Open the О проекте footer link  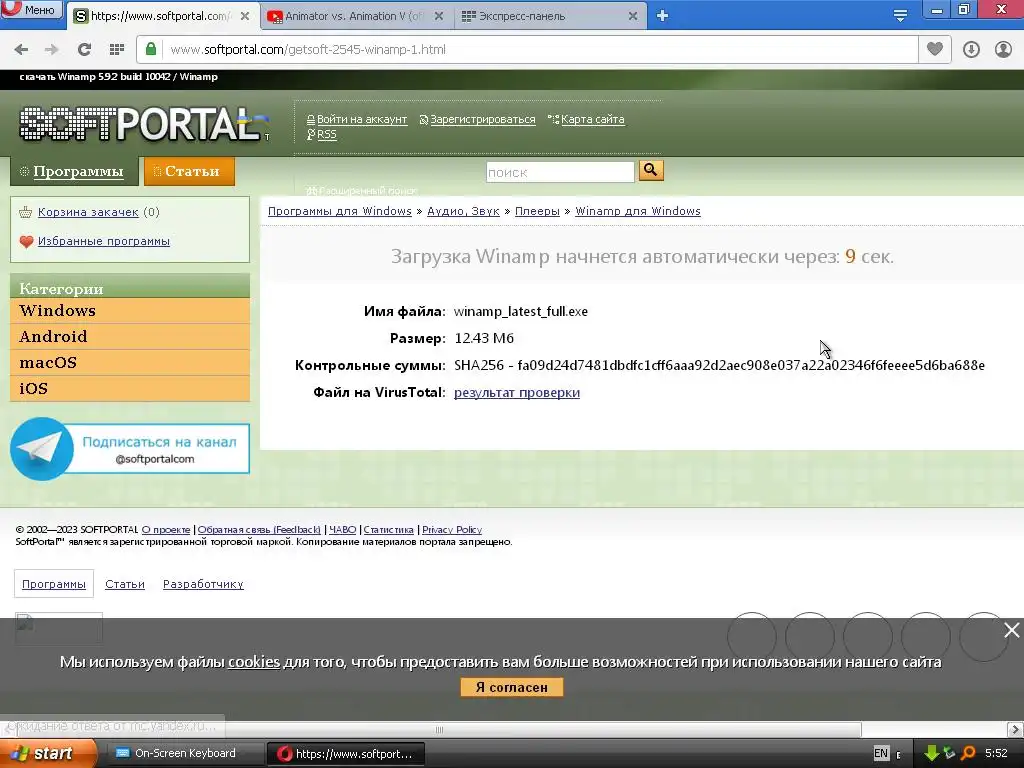pos(166,530)
